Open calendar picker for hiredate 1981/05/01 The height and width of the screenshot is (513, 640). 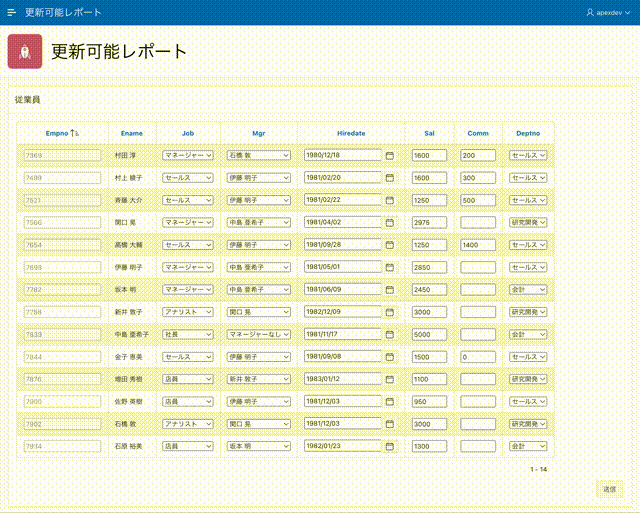(x=390, y=267)
